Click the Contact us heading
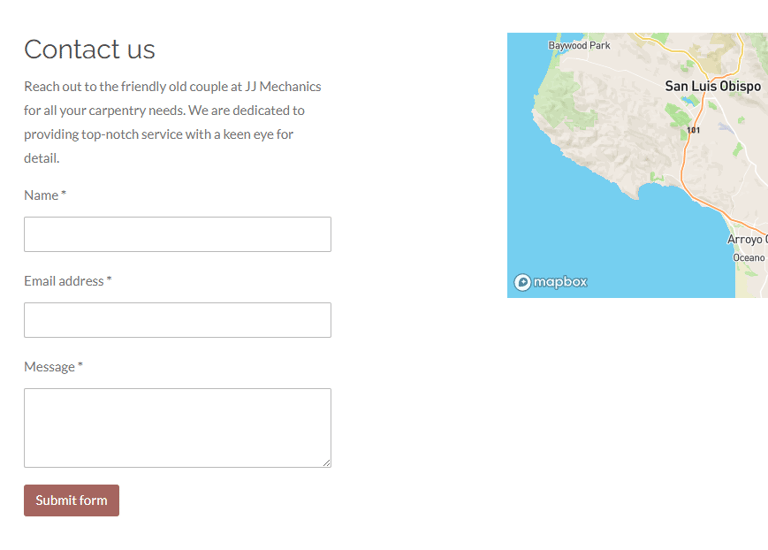The width and height of the screenshot is (768, 550). (x=90, y=49)
